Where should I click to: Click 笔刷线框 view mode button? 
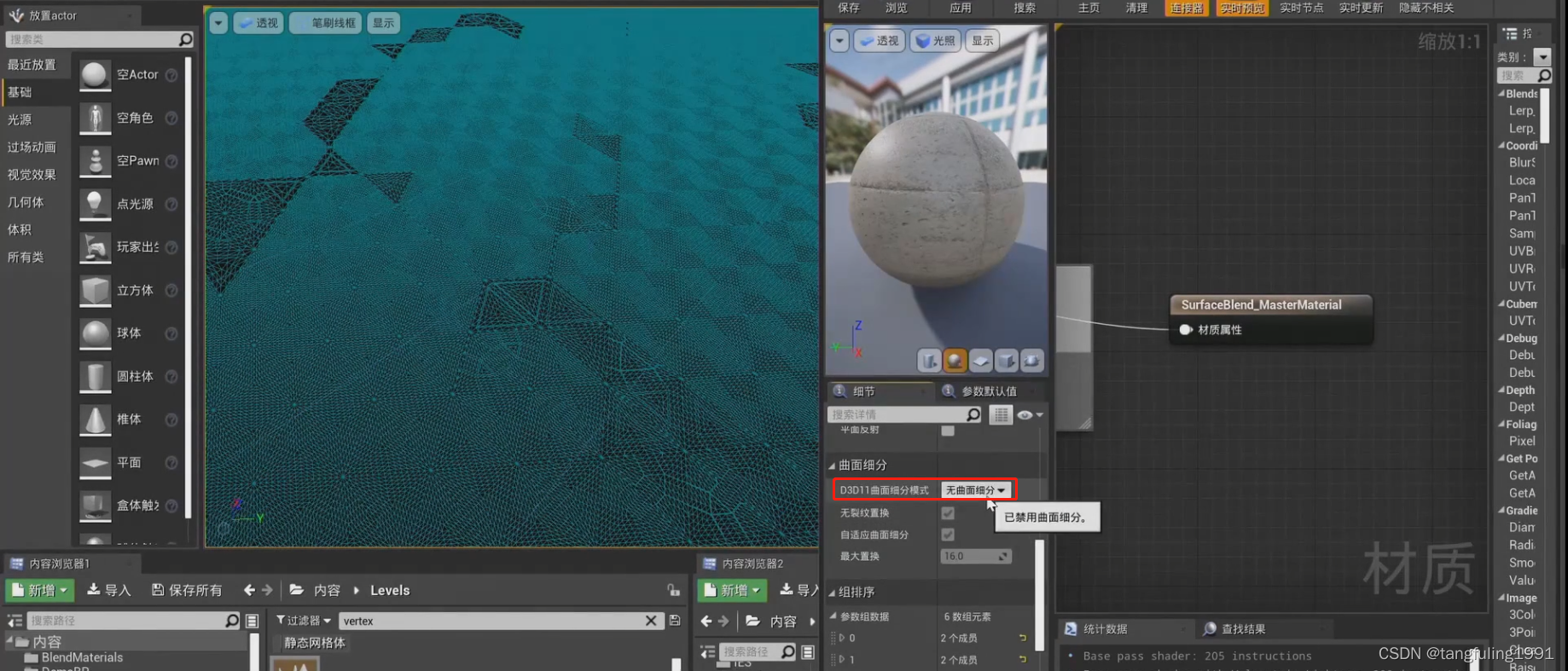pos(324,23)
